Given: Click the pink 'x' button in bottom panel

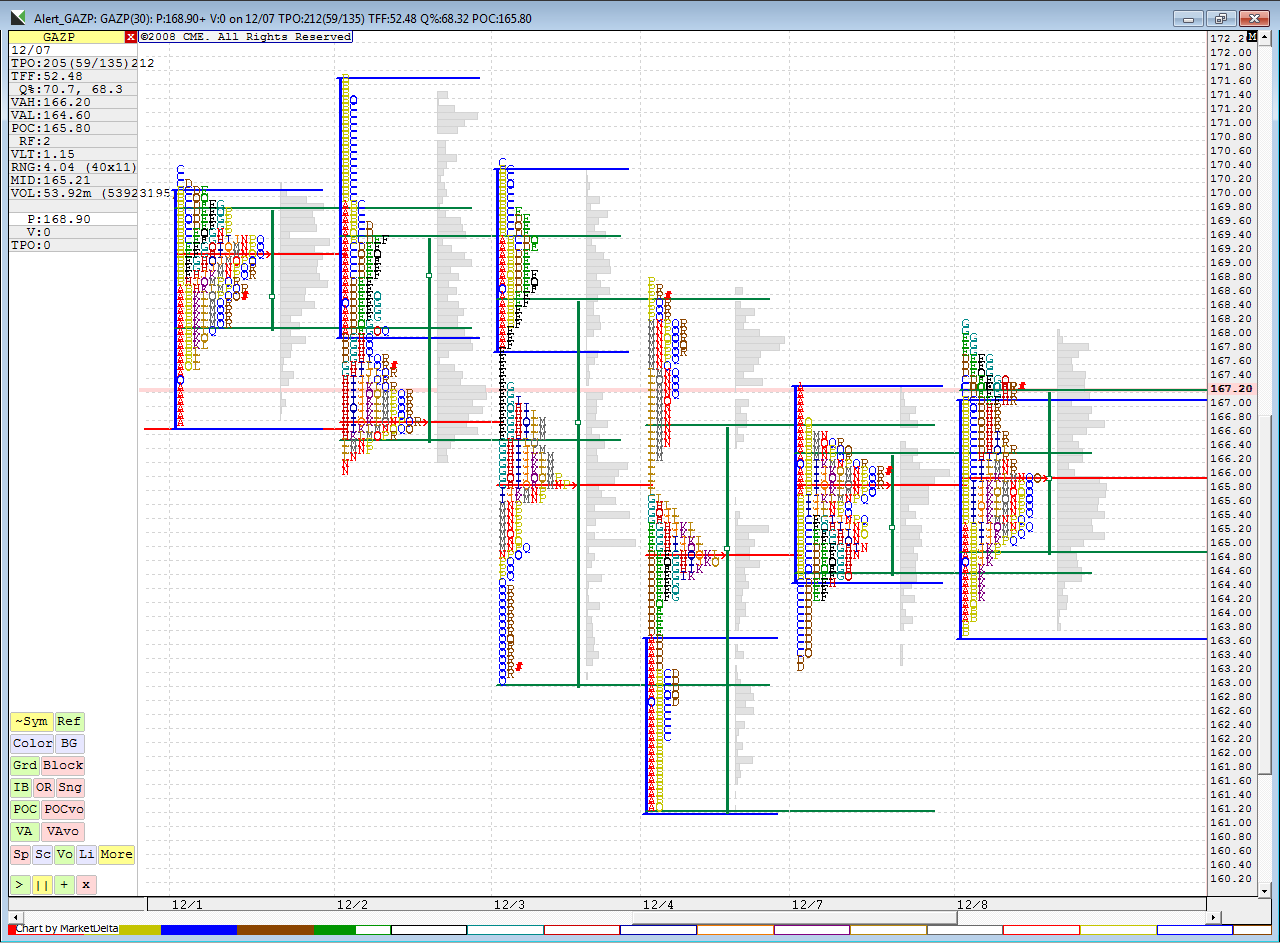Looking at the screenshot, I should tap(86, 884).
